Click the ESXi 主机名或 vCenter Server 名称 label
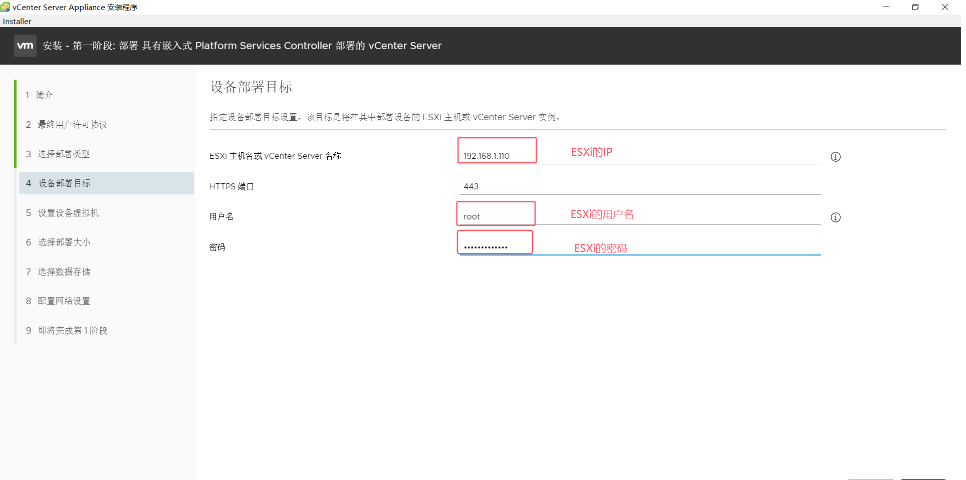Image resolution: width=966 pixels, height=480 pixels. [x=275, y=157]
